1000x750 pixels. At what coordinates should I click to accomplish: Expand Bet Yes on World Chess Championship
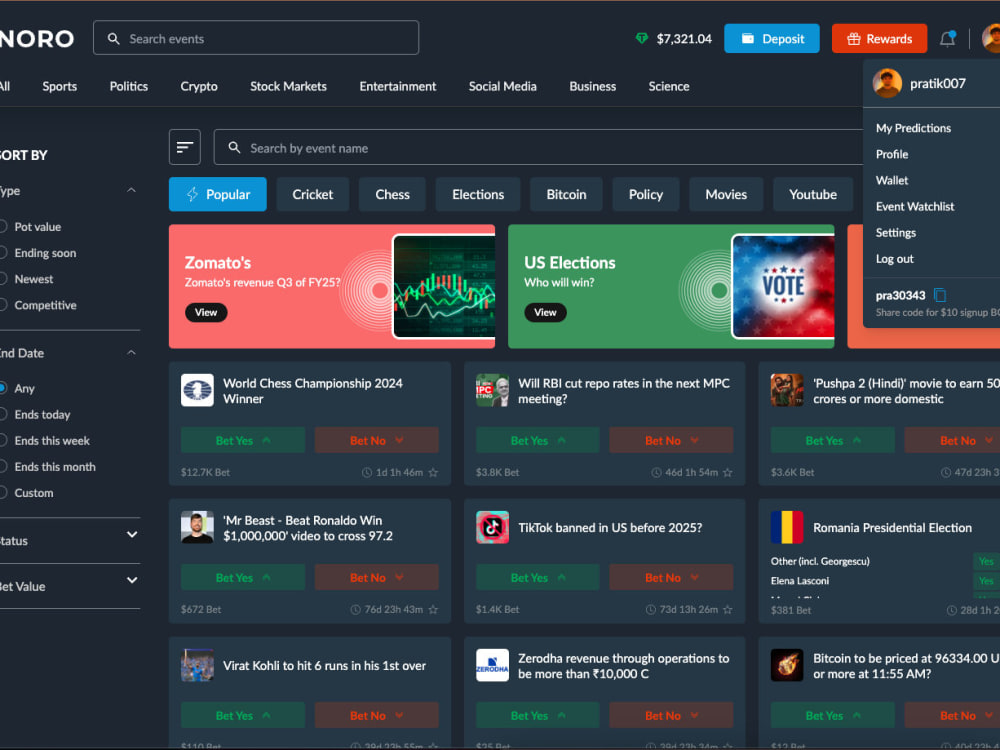243,440
